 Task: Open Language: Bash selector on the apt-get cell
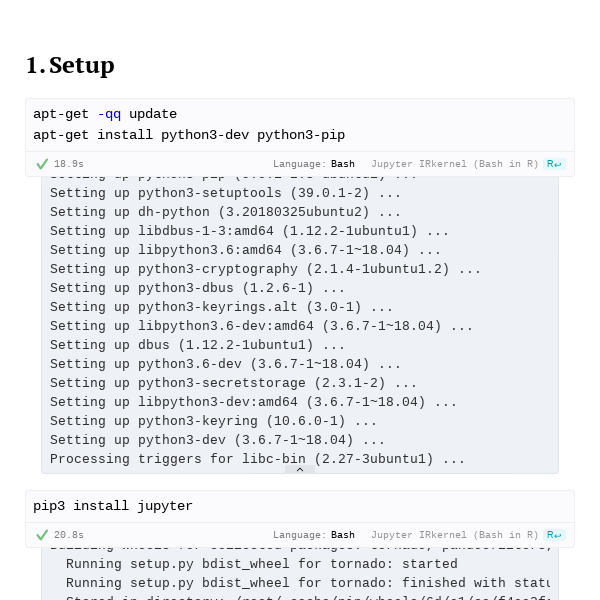click(x=314, y=164)
